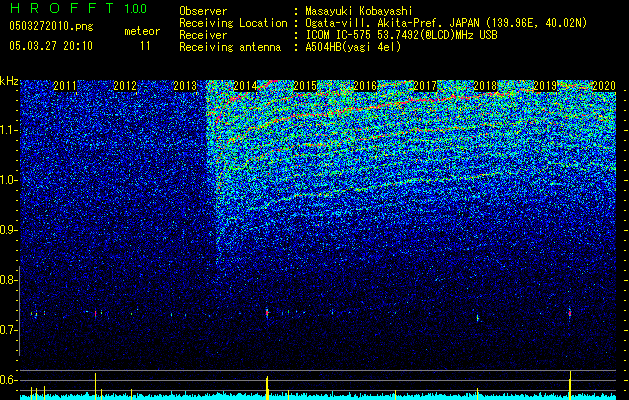
Task: Click the Receiving Location label
Action: [233, 23]
